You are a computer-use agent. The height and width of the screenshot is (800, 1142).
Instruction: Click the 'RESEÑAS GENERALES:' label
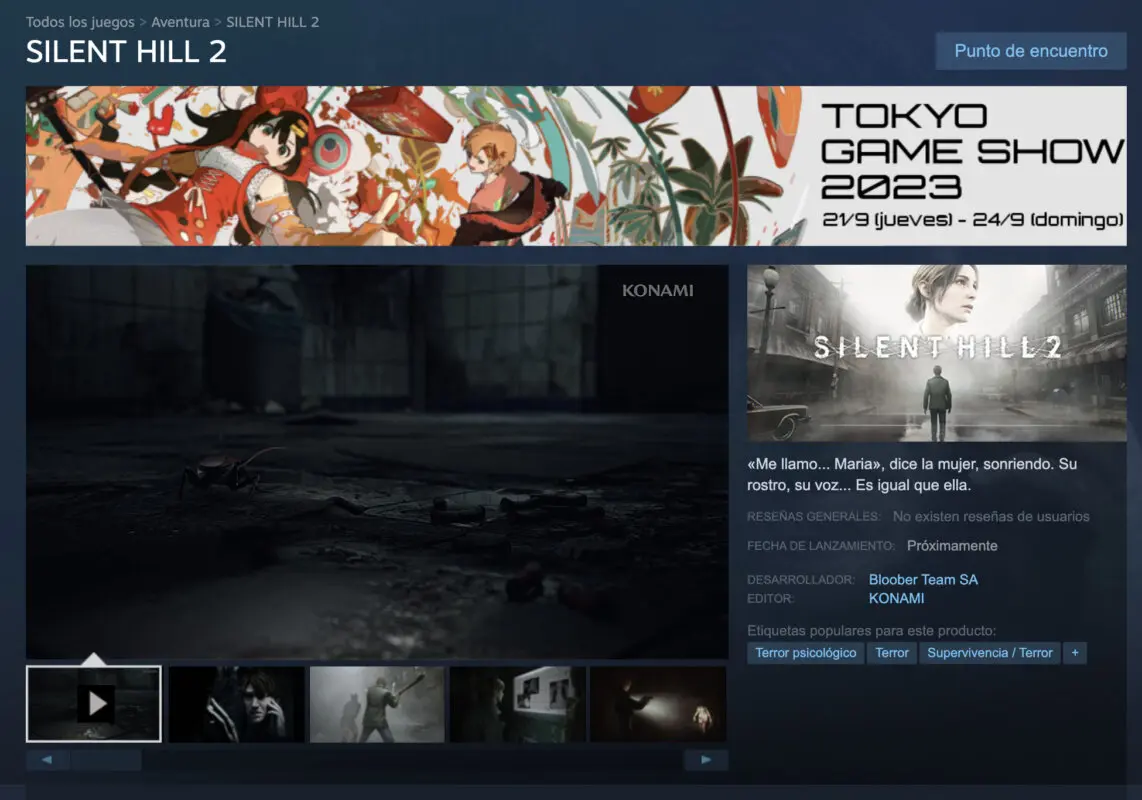814,517
